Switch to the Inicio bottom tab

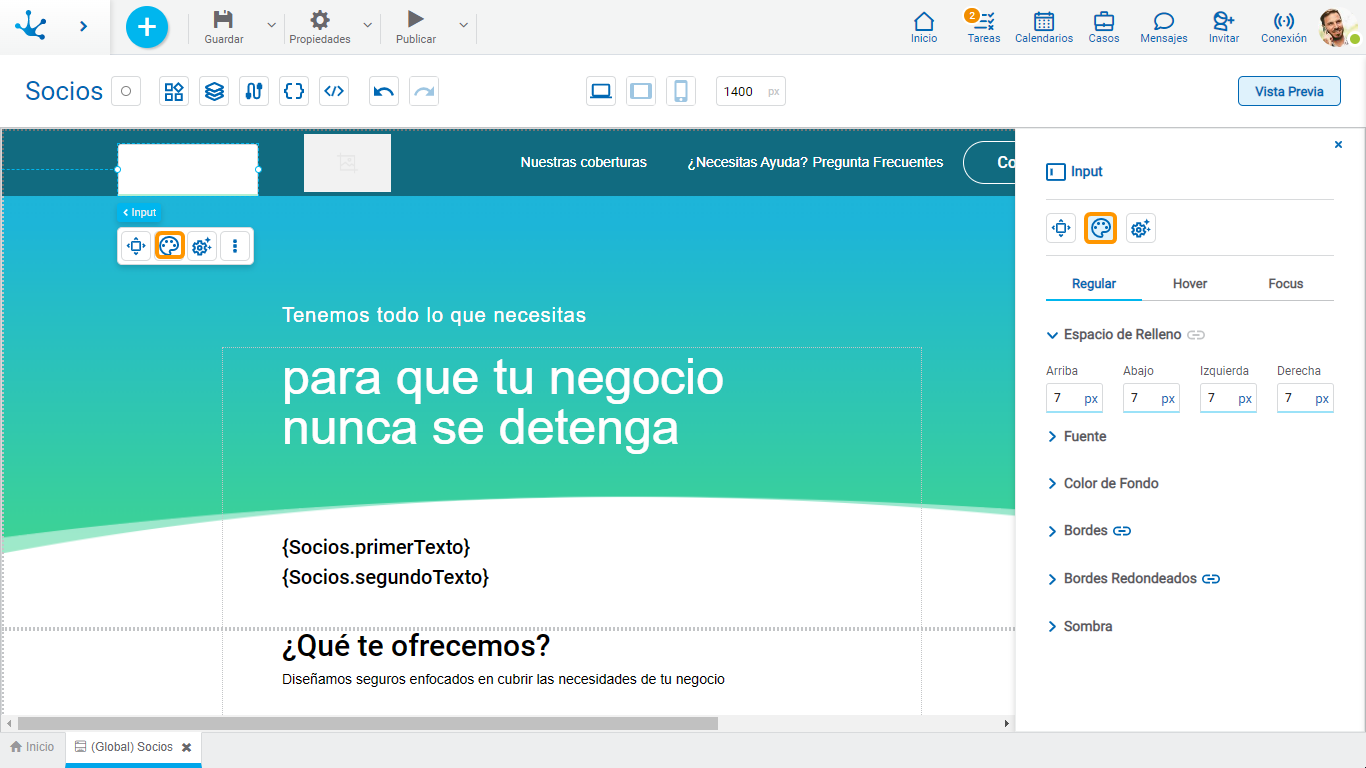tap(32, 747)
